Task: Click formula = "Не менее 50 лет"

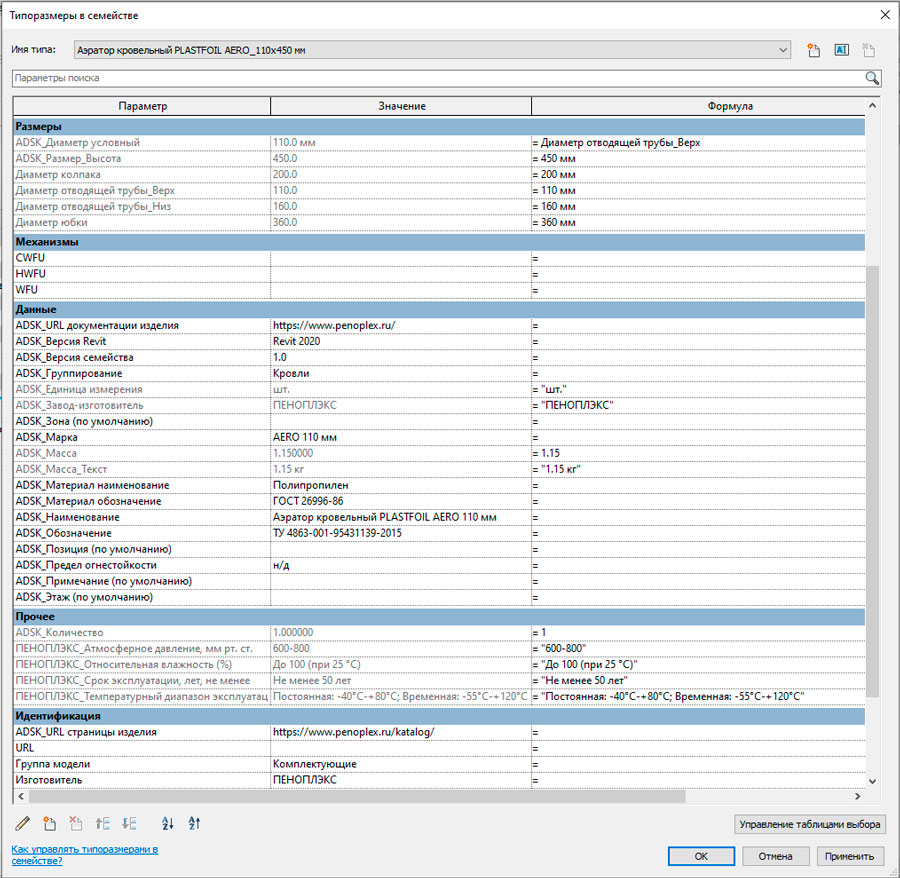Action: click(698, 681)
